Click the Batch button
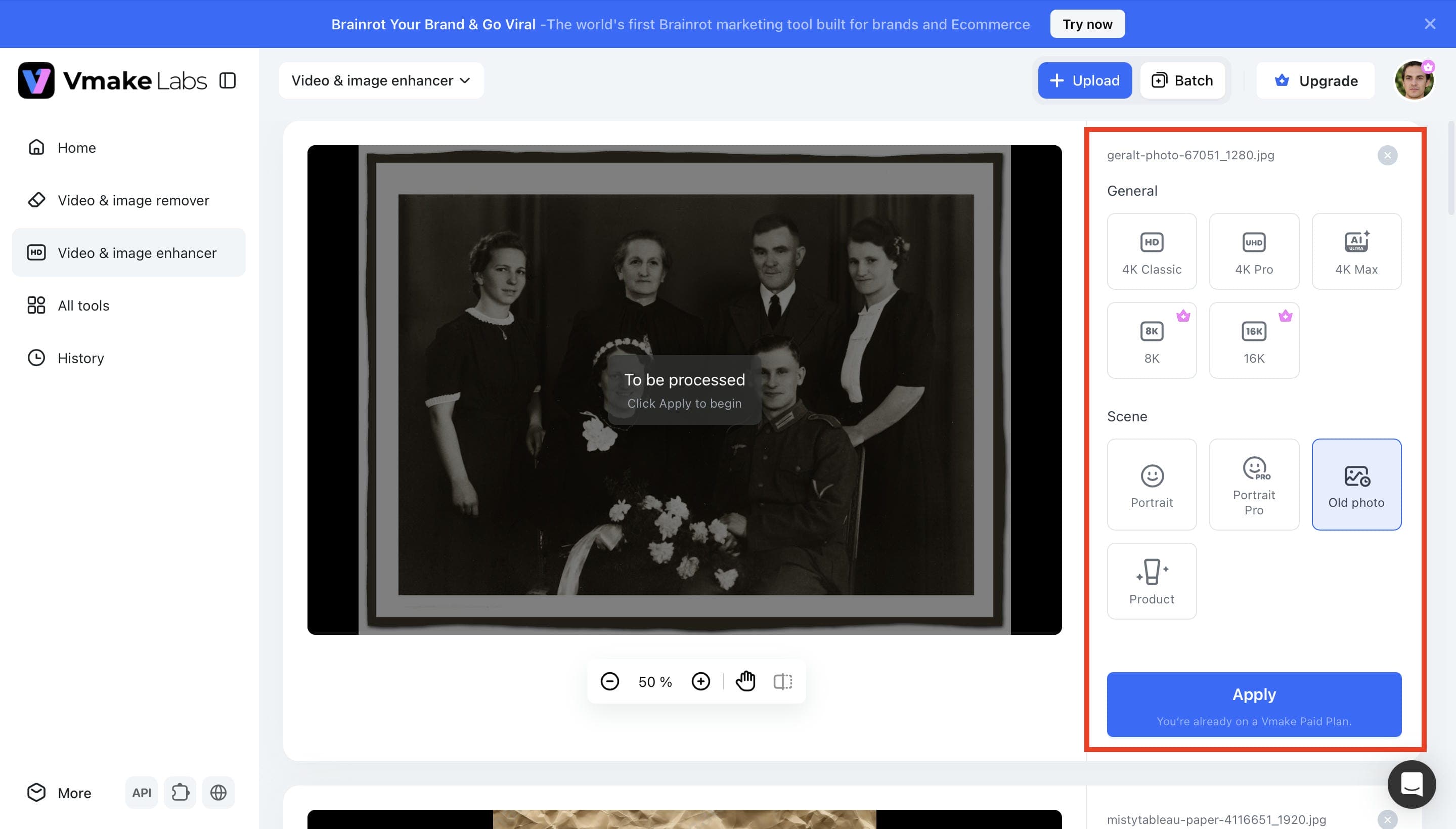Screen dimensions: 1456x829 1183,80
